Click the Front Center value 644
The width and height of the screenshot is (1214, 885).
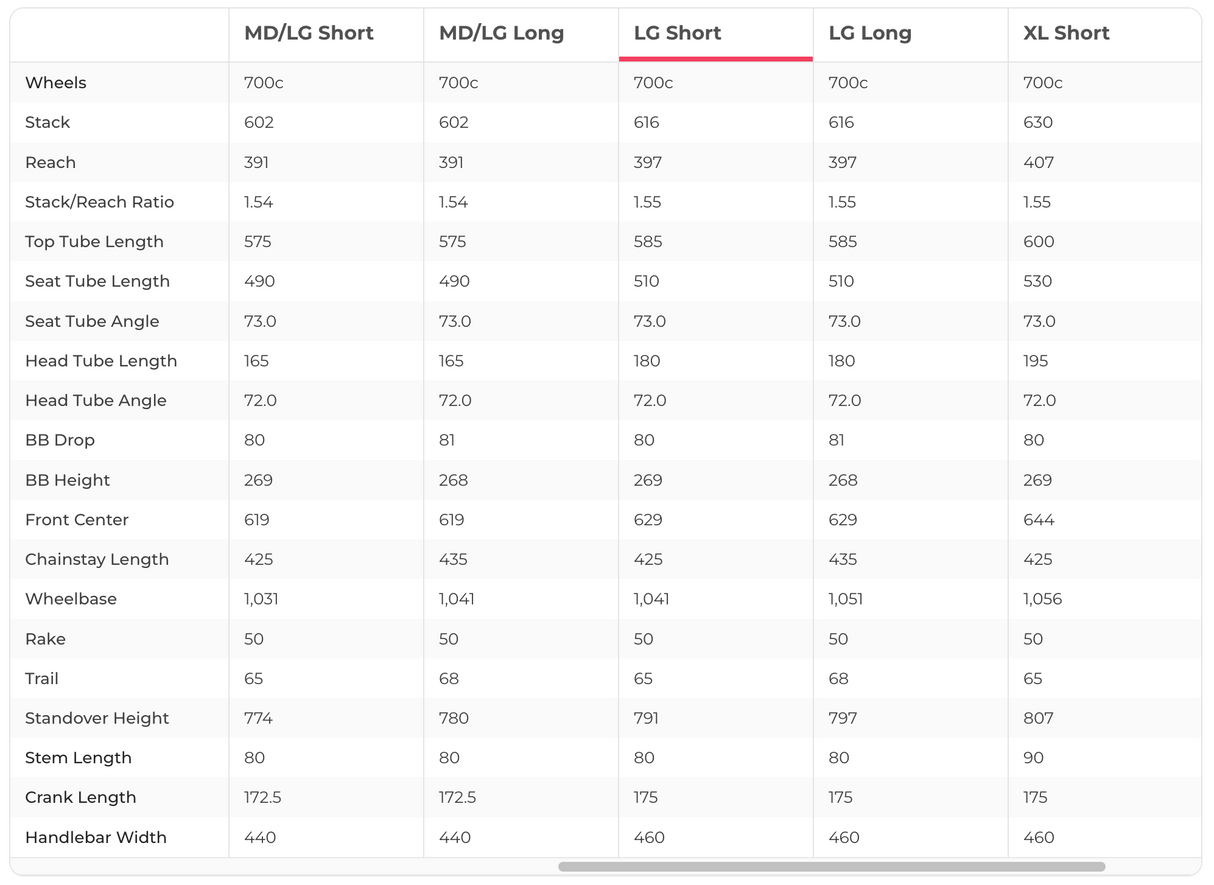[1039, 520]
